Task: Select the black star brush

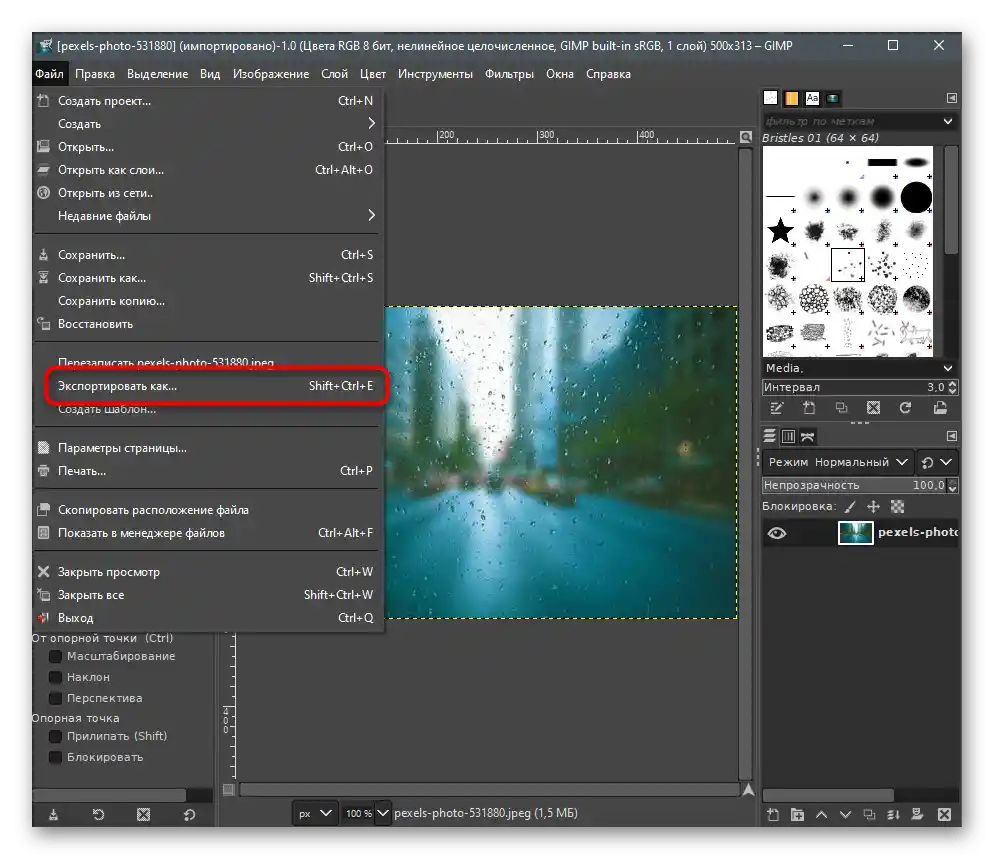Action: pyautogui.click(x=780, y=230)
